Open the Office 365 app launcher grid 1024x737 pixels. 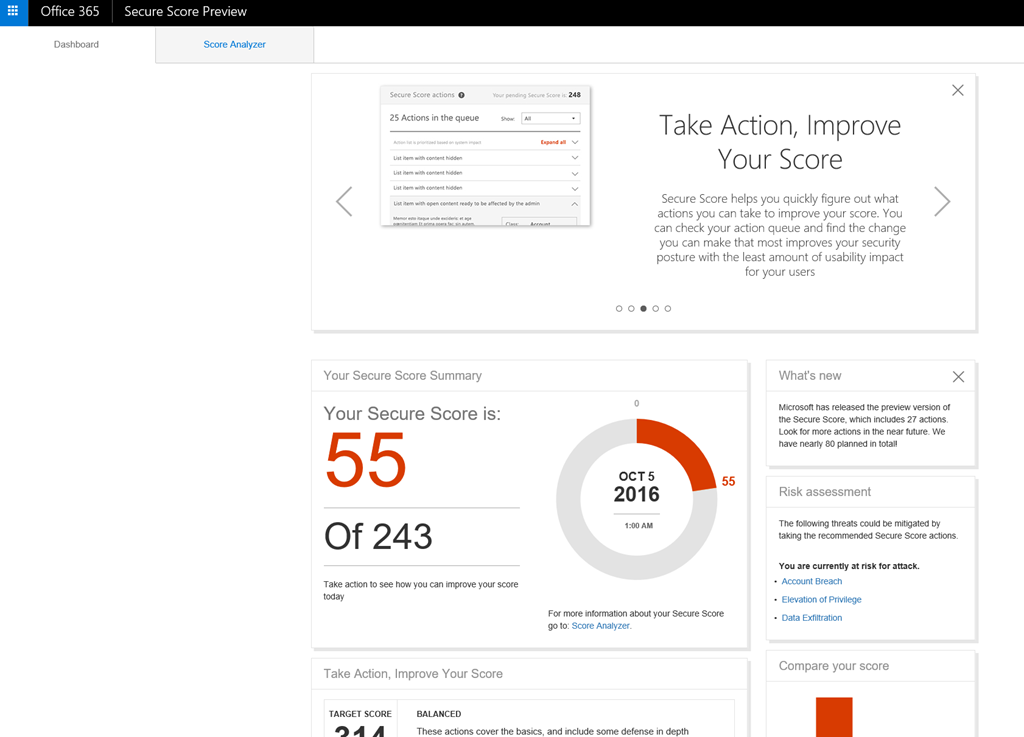tap(13, 12)
